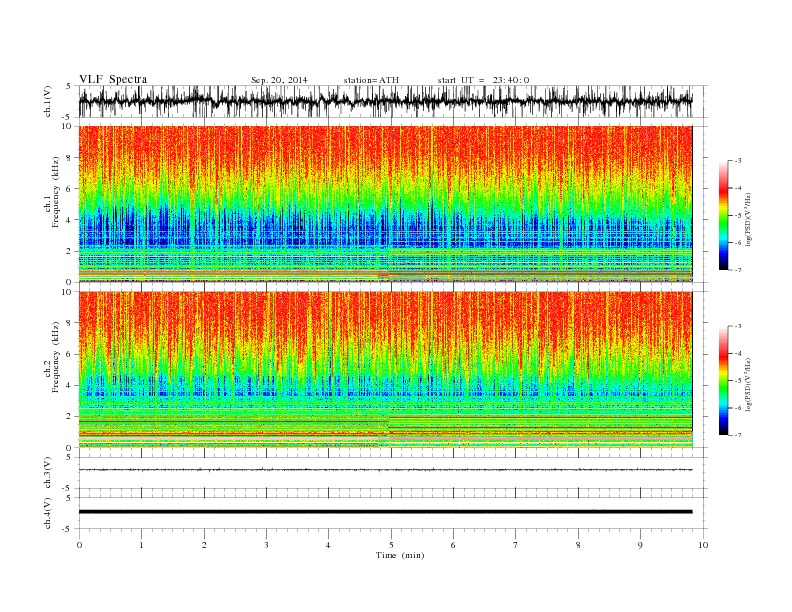
Task: Click inside the ch.1 spectrogram plot
Action: 385,204
